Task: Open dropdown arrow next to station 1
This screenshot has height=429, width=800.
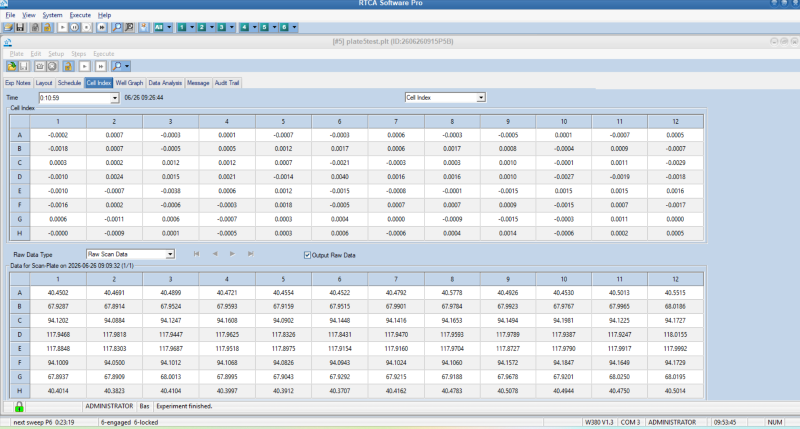Action: click(192, 28)
